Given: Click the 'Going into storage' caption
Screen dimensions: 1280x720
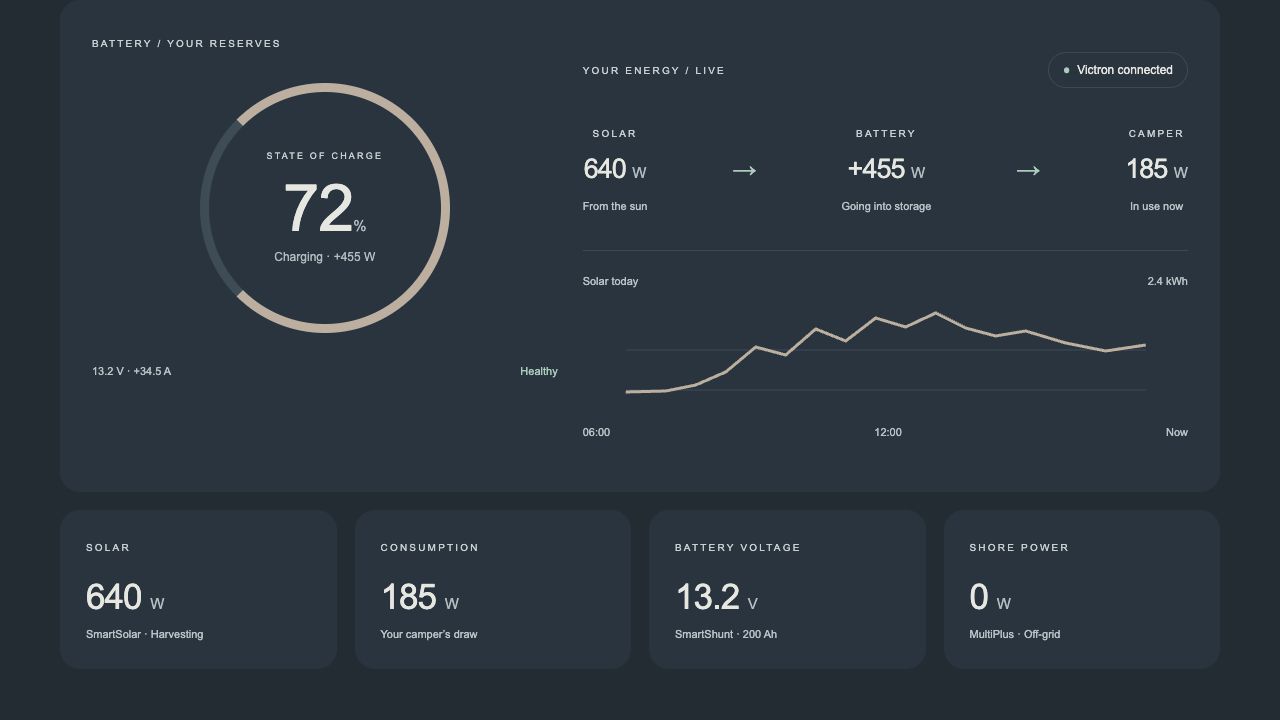Looking at the screenshot, I should (886, 206).
